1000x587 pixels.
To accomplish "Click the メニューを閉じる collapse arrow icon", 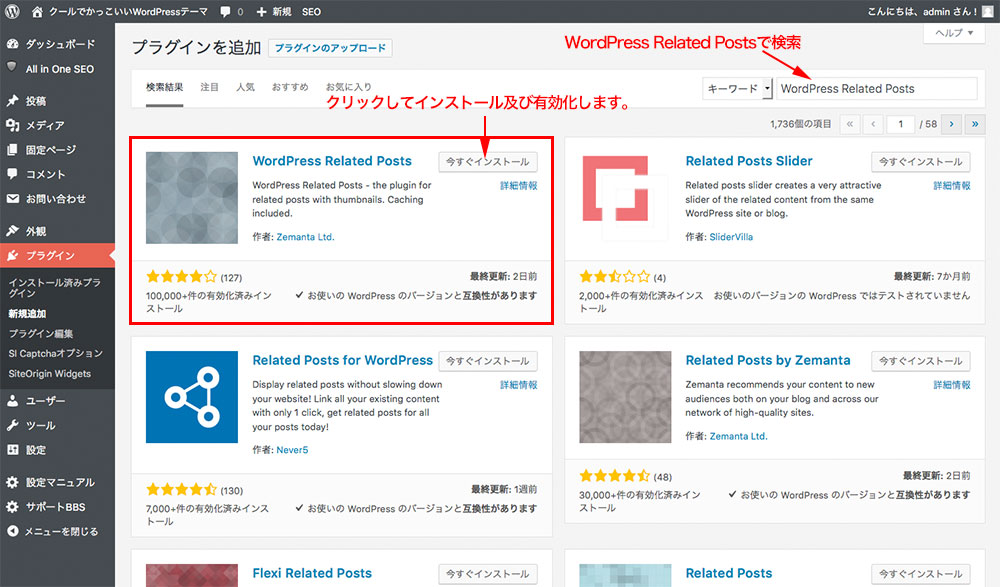I will point(12,531).
